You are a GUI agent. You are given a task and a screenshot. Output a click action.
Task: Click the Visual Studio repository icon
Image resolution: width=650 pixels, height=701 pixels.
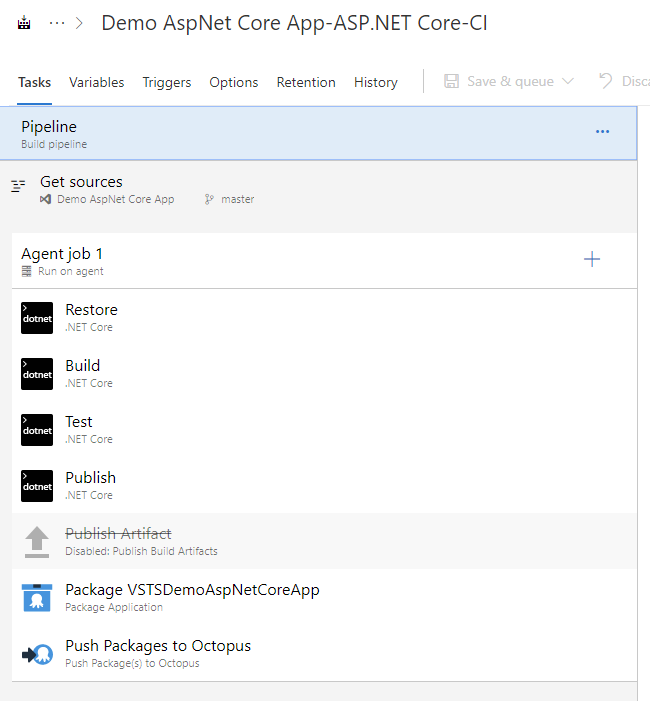pyautogui.click(x=45, y=199)
